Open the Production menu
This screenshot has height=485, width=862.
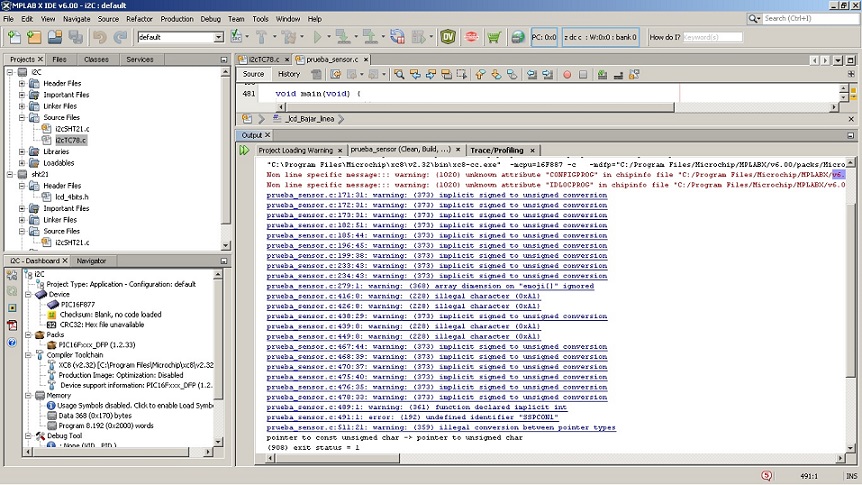point(176,19)
